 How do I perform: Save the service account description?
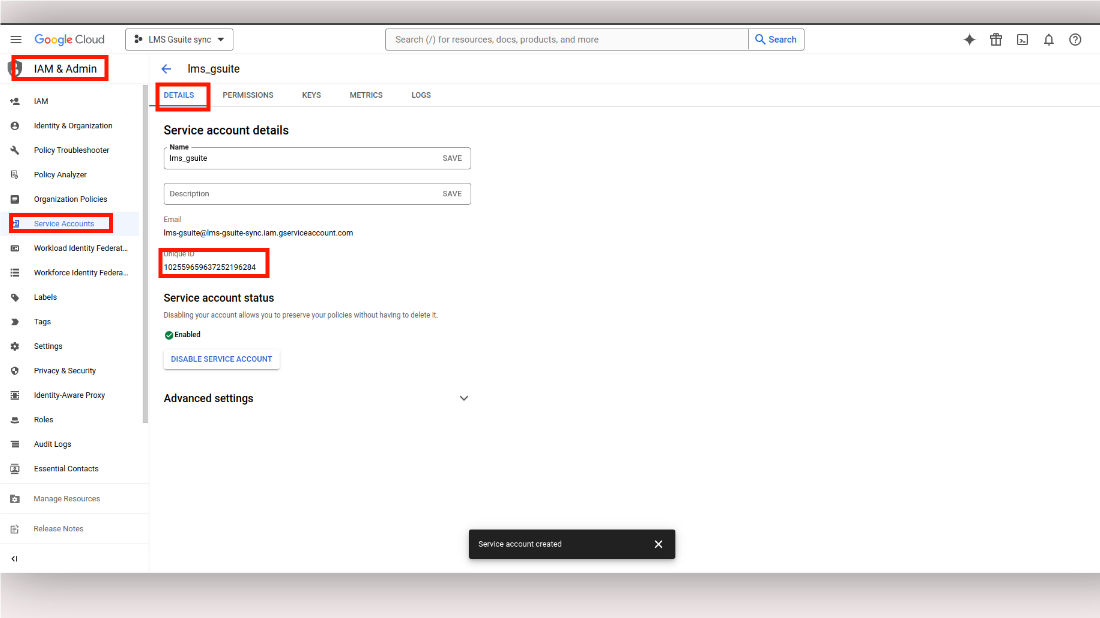tap(452, 194)
